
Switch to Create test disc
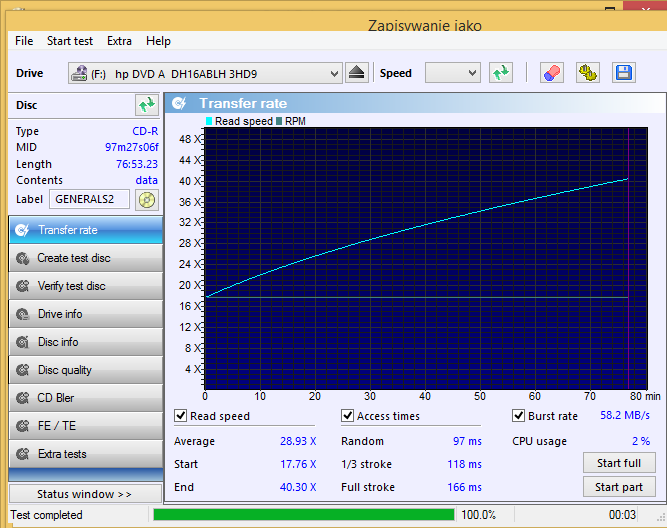[86, 258]
